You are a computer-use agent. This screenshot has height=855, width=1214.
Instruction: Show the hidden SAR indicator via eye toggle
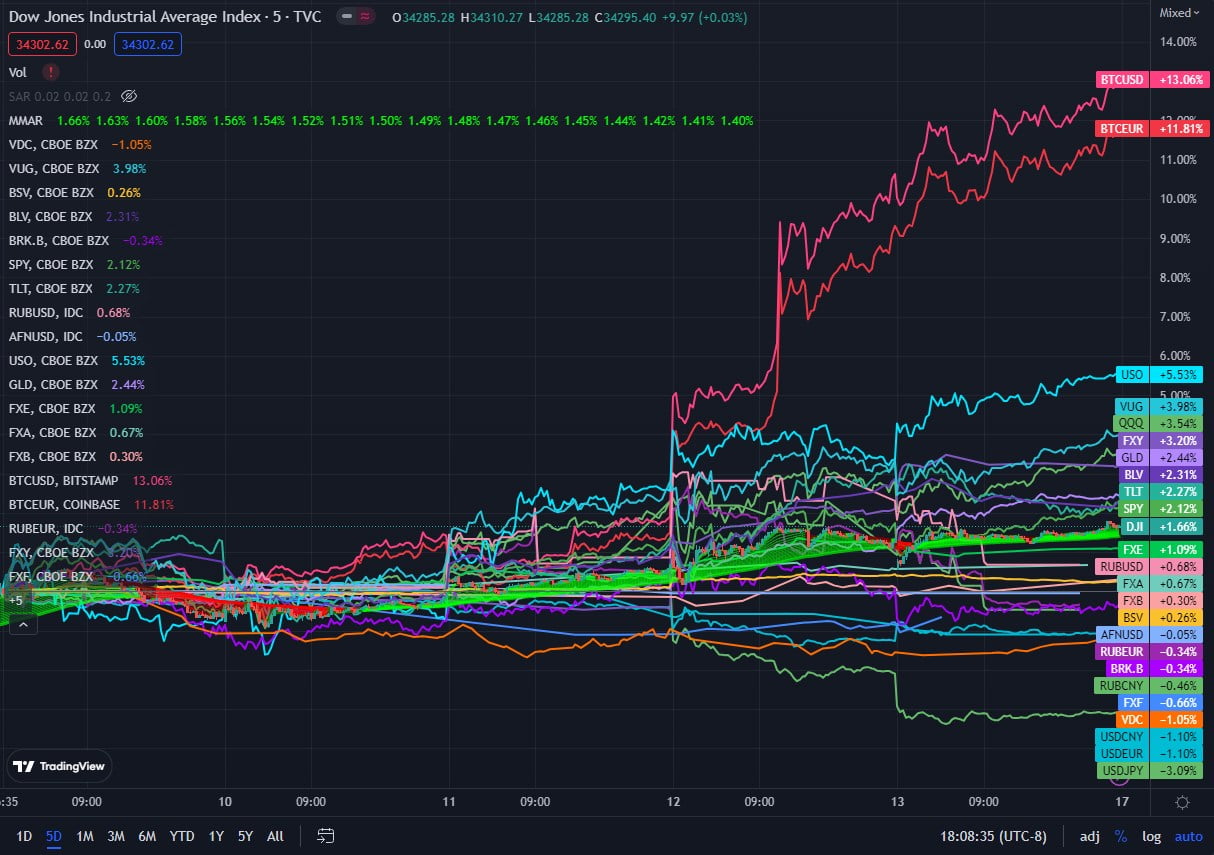click(128, 96)
